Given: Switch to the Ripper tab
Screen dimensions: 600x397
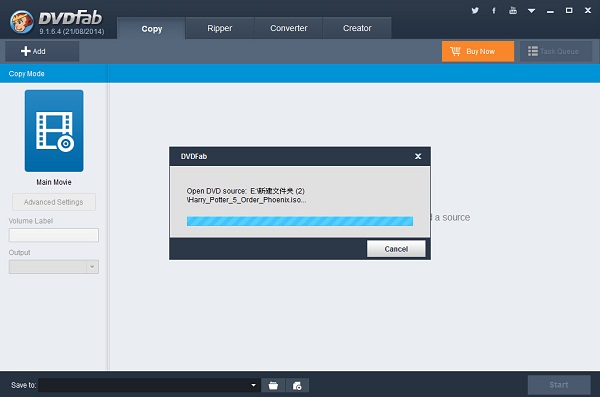Looking at the screenshot, I should coord(220,28).
